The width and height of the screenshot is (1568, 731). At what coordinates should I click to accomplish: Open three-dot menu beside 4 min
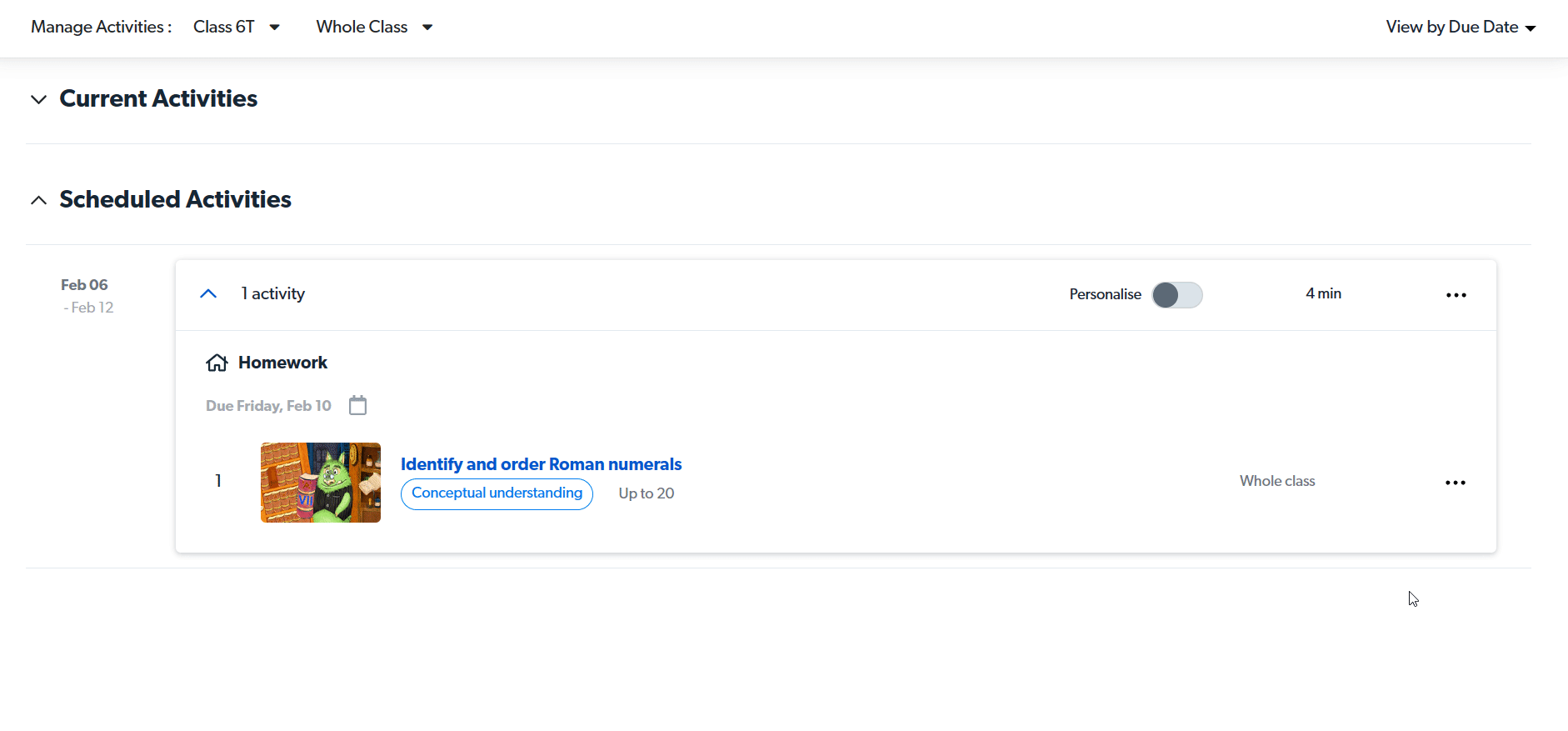[x=1456, y=295]
